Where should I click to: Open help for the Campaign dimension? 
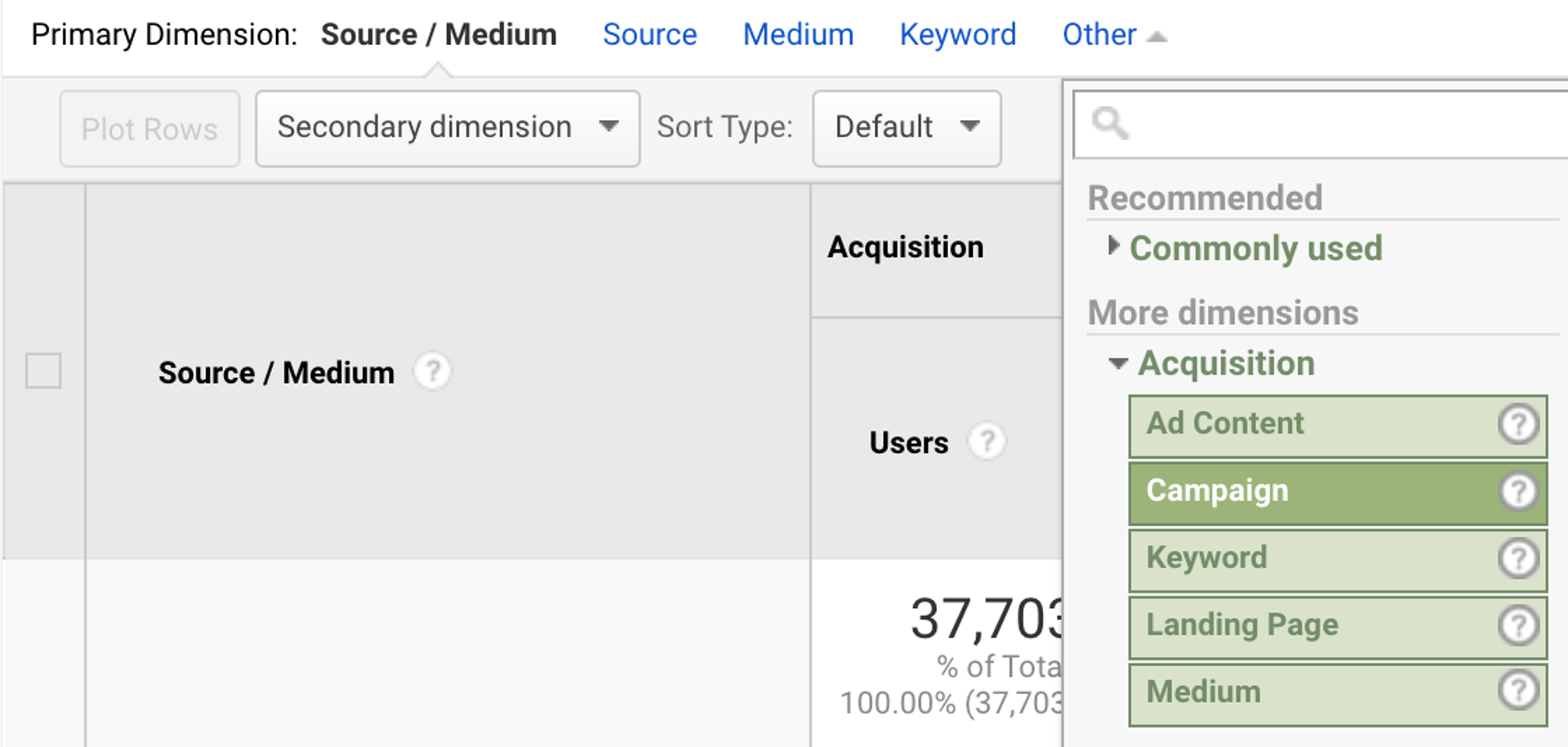[x=1517, y=491]
